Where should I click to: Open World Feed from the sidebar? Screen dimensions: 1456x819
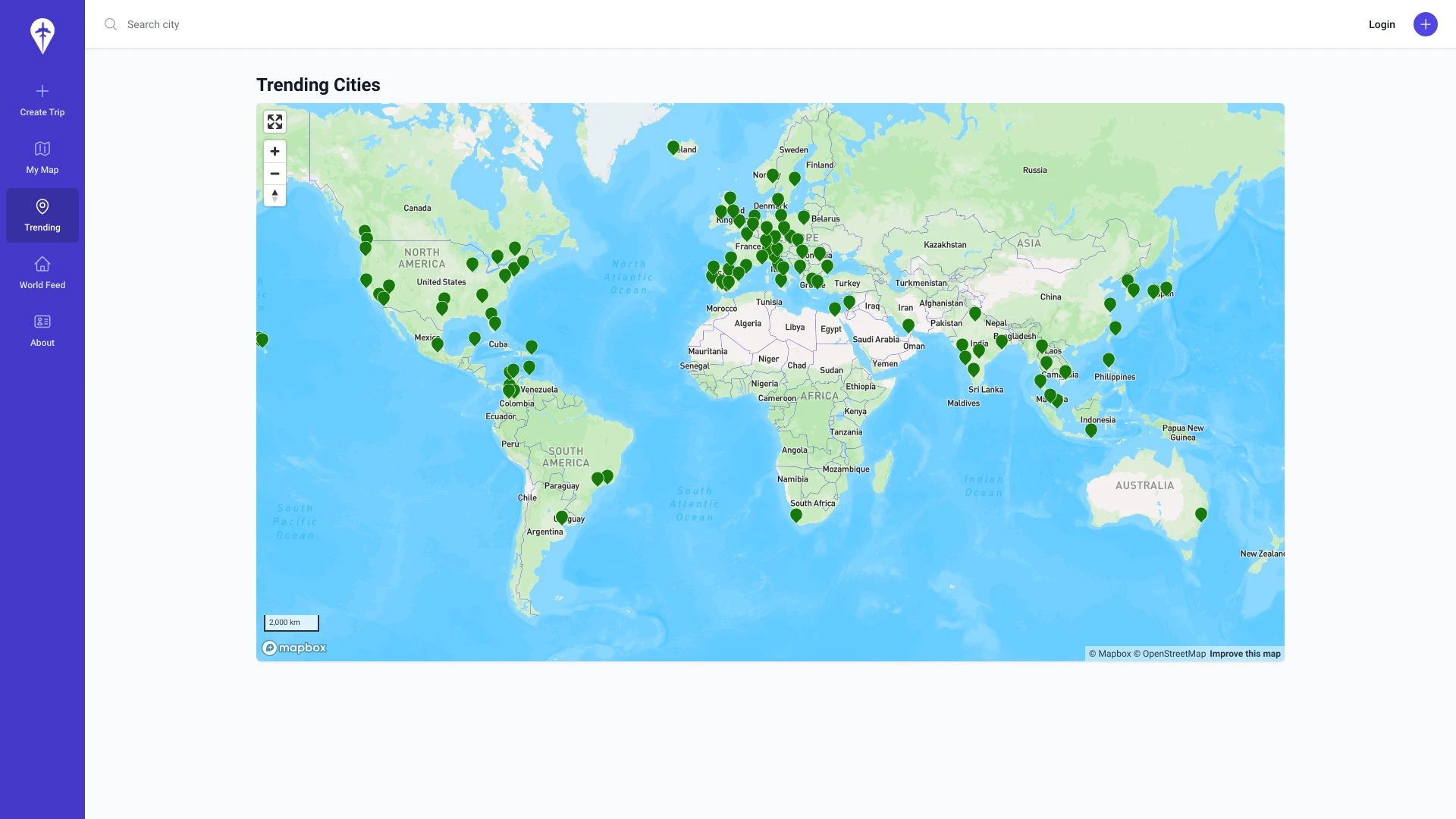point(42,272)
